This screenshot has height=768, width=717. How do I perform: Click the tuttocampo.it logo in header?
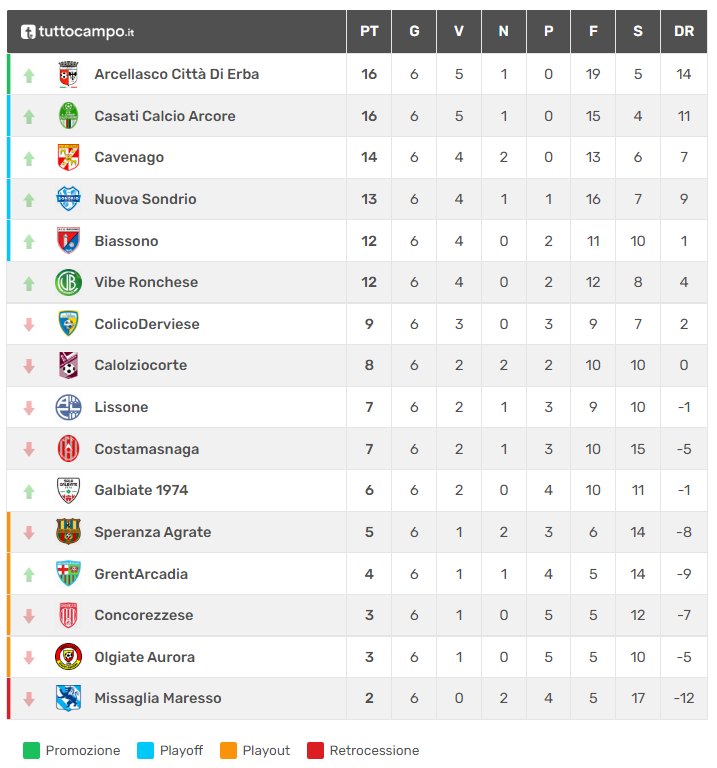78,32
